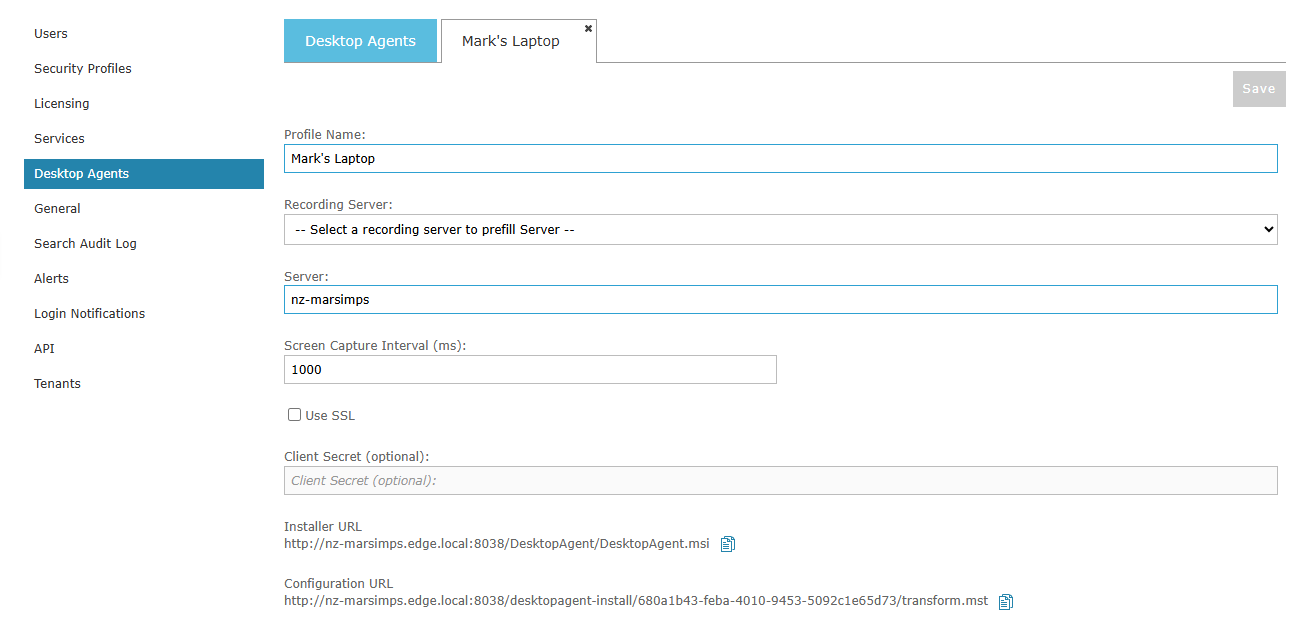This screenshot has width=1305, height=642.
Task: Edit the Screen Capture Interval field
Action: pos(530,369)
